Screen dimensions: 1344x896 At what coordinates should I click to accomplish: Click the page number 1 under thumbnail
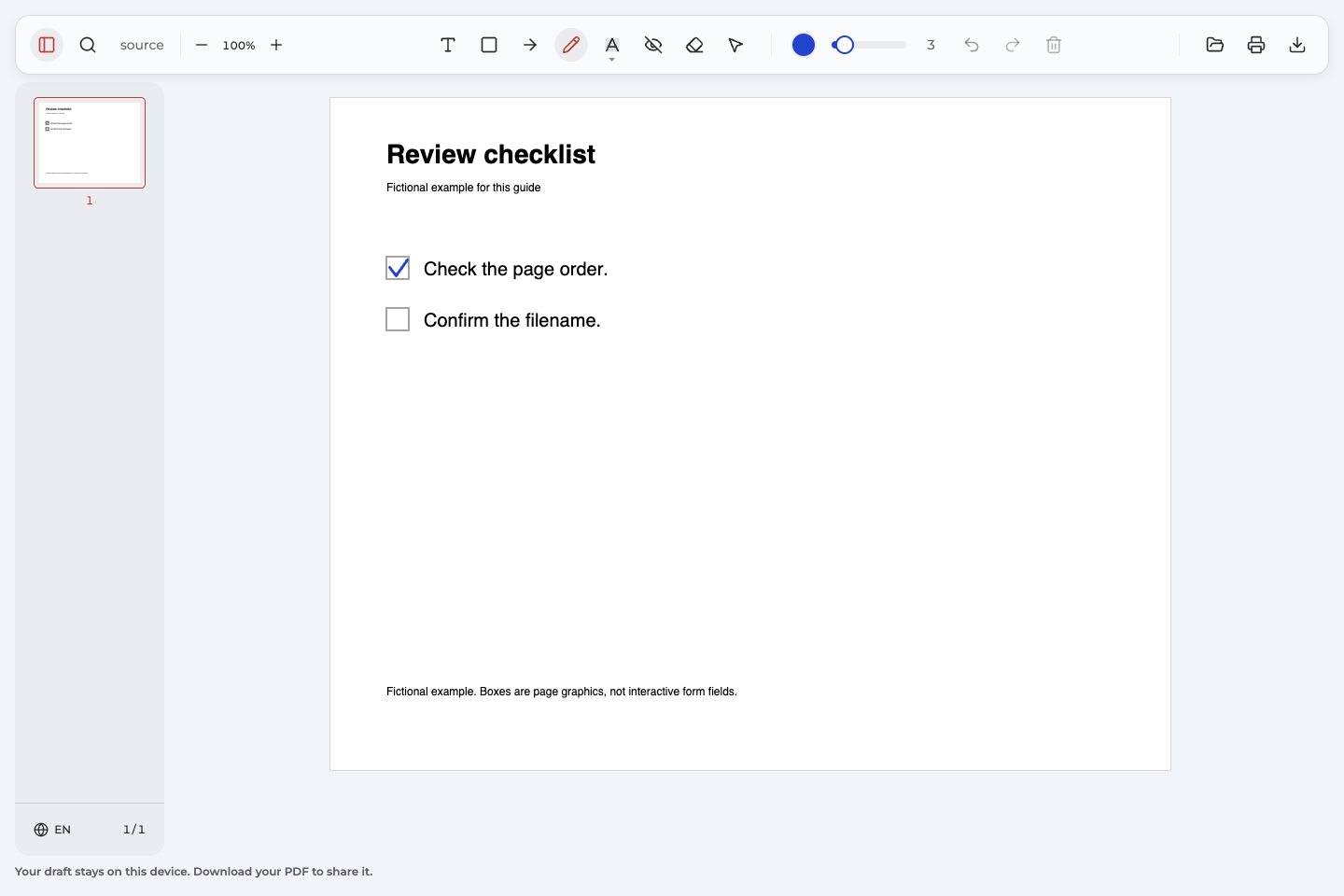pos(90,201)
